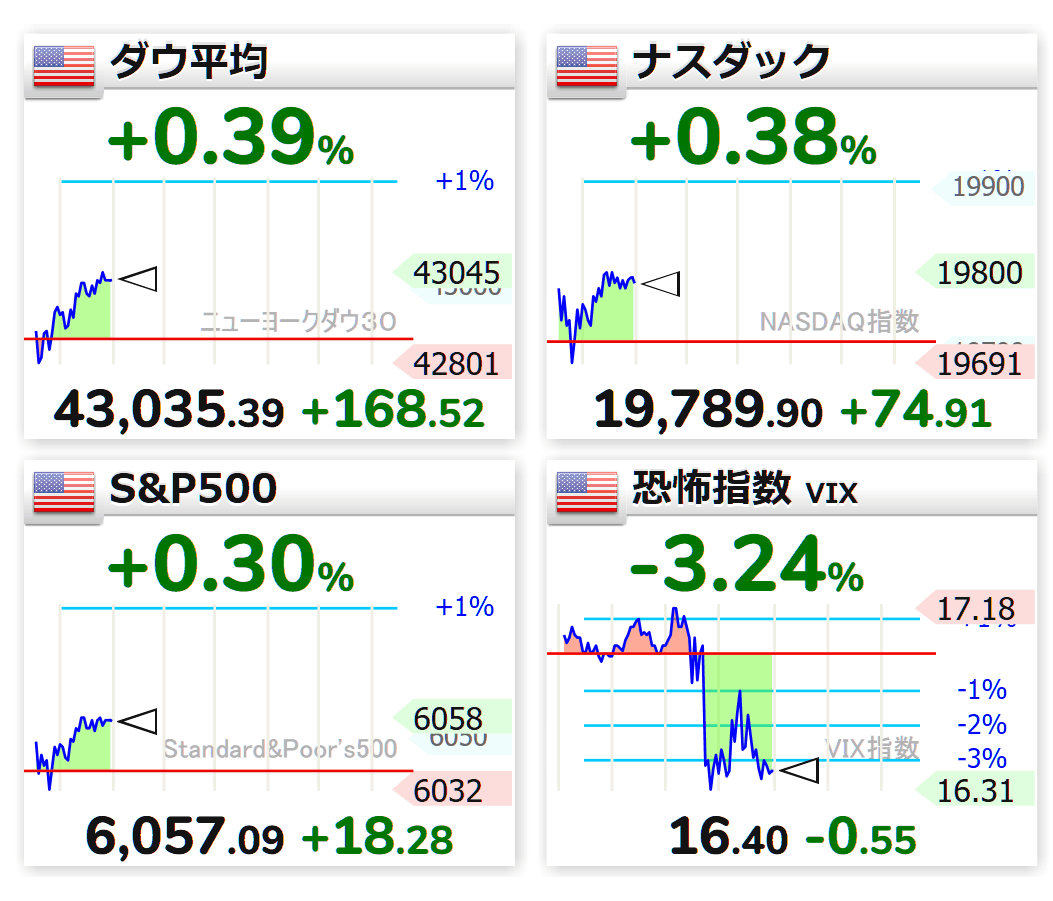Click the current-price arrow marker on S&P500 chart
The height and width of the screenshot is (901, 1053).
(138, 721)
